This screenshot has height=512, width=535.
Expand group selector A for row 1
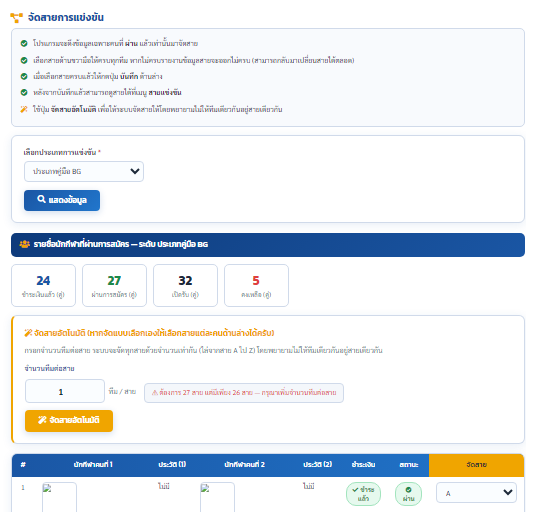476,493
